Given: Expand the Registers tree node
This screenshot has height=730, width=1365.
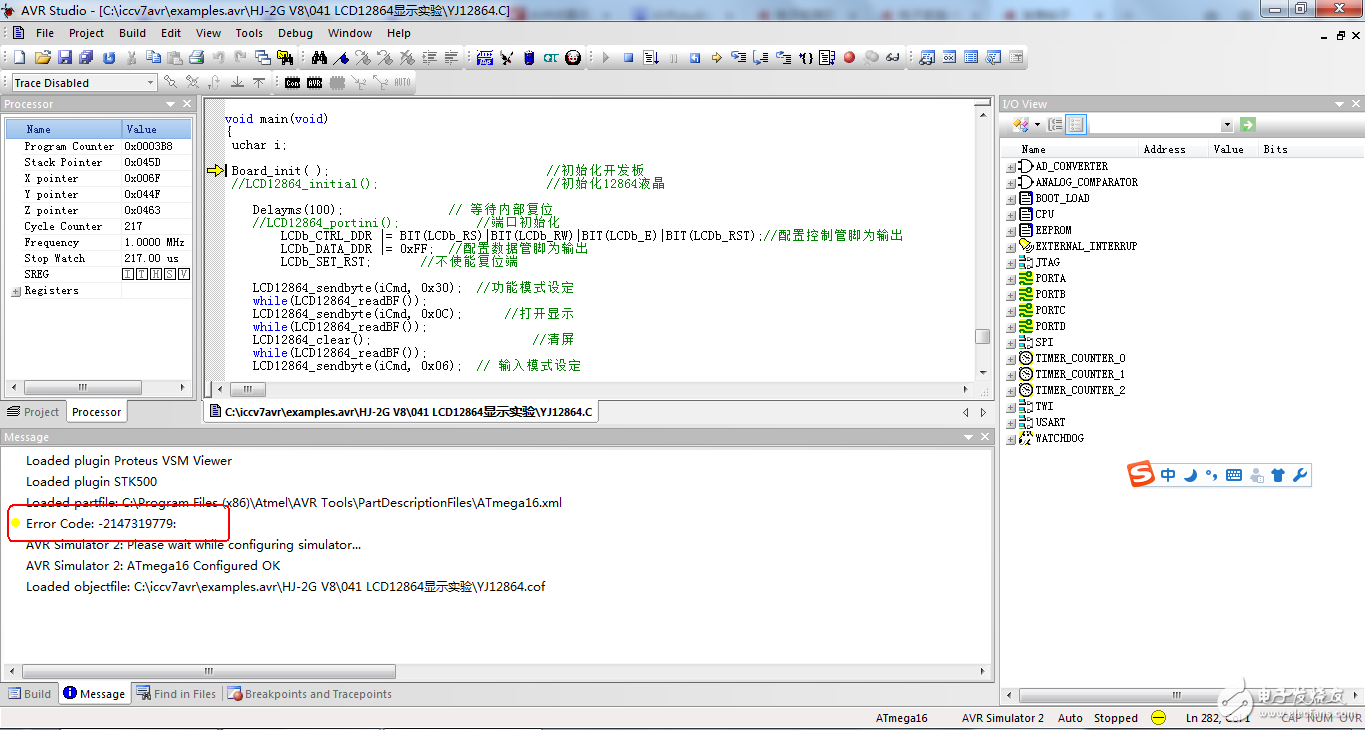Looking at the screenshot, I should [15, 291].
